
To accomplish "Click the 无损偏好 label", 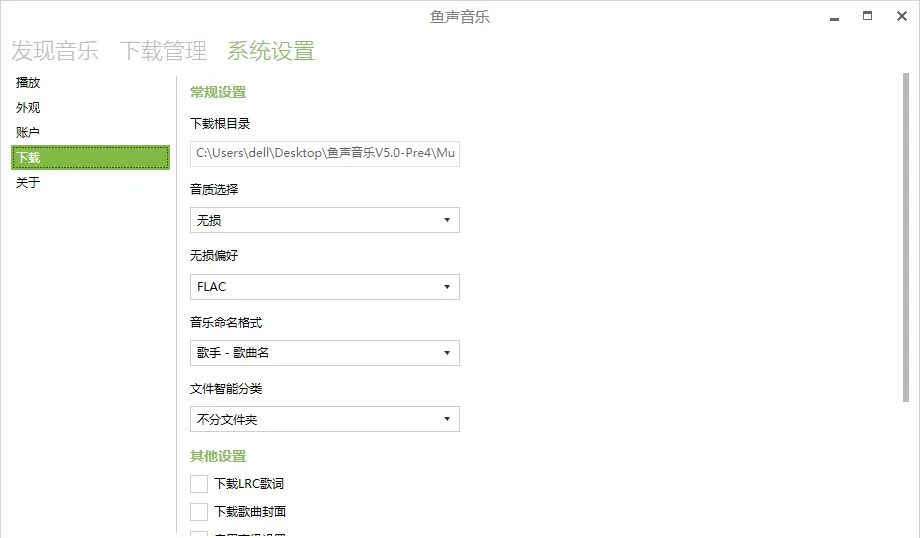I will click(x=214, y=256).
